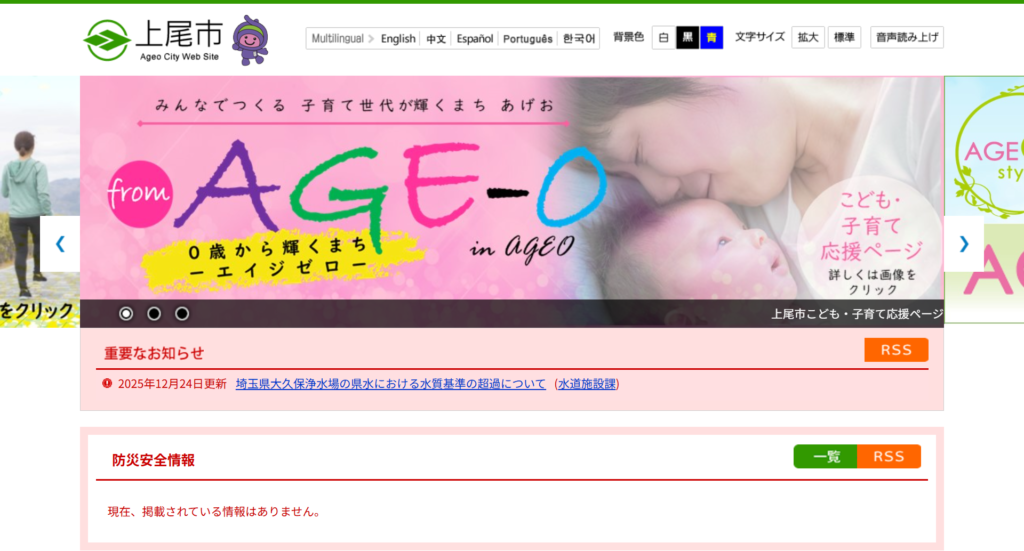Screen dimensions: 1024x551
Task: Go to previous carousel slide arrow
Action: point(60,243)
